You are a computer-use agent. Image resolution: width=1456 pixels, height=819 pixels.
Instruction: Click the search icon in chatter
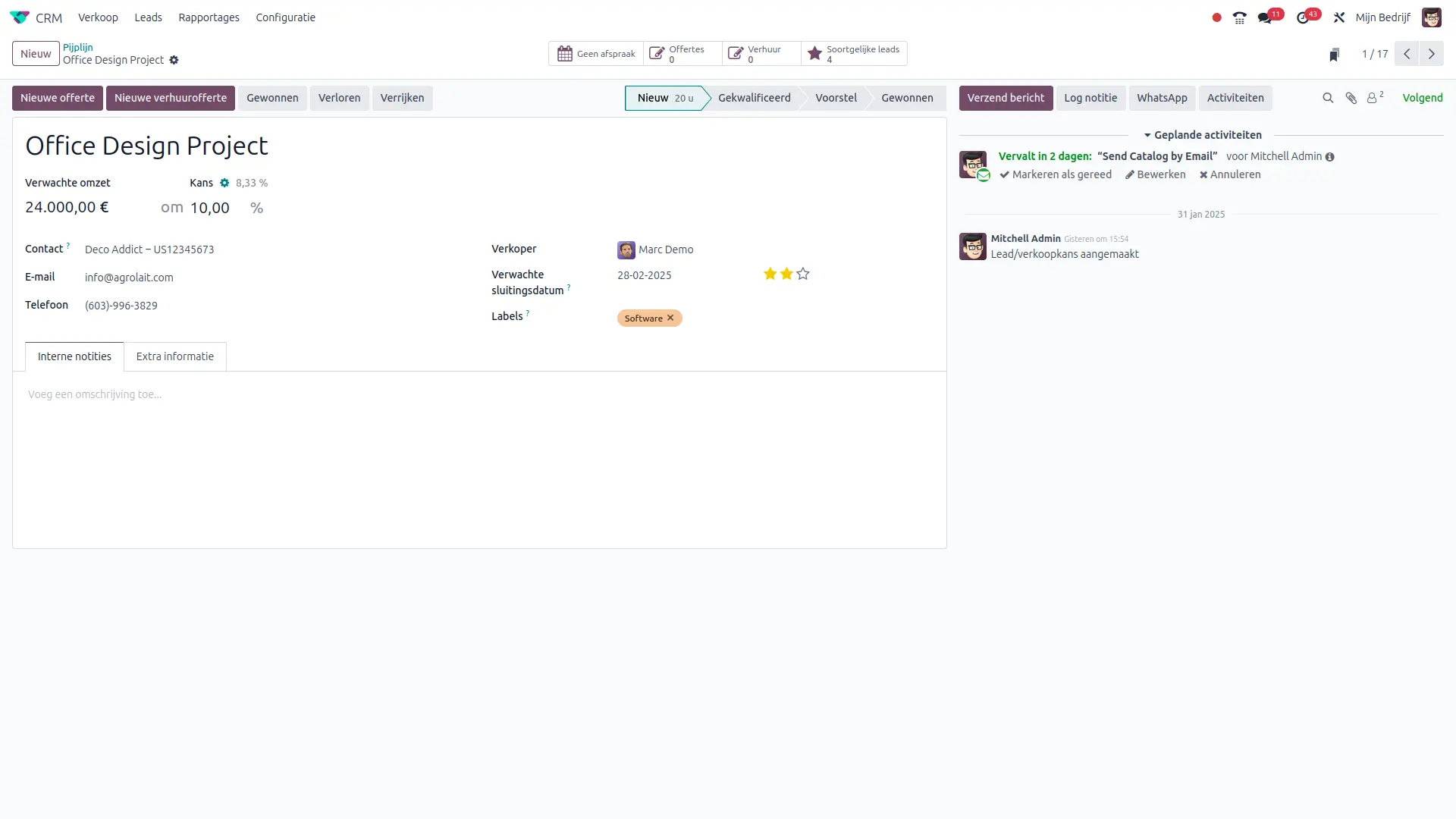tap(1328, 98)
